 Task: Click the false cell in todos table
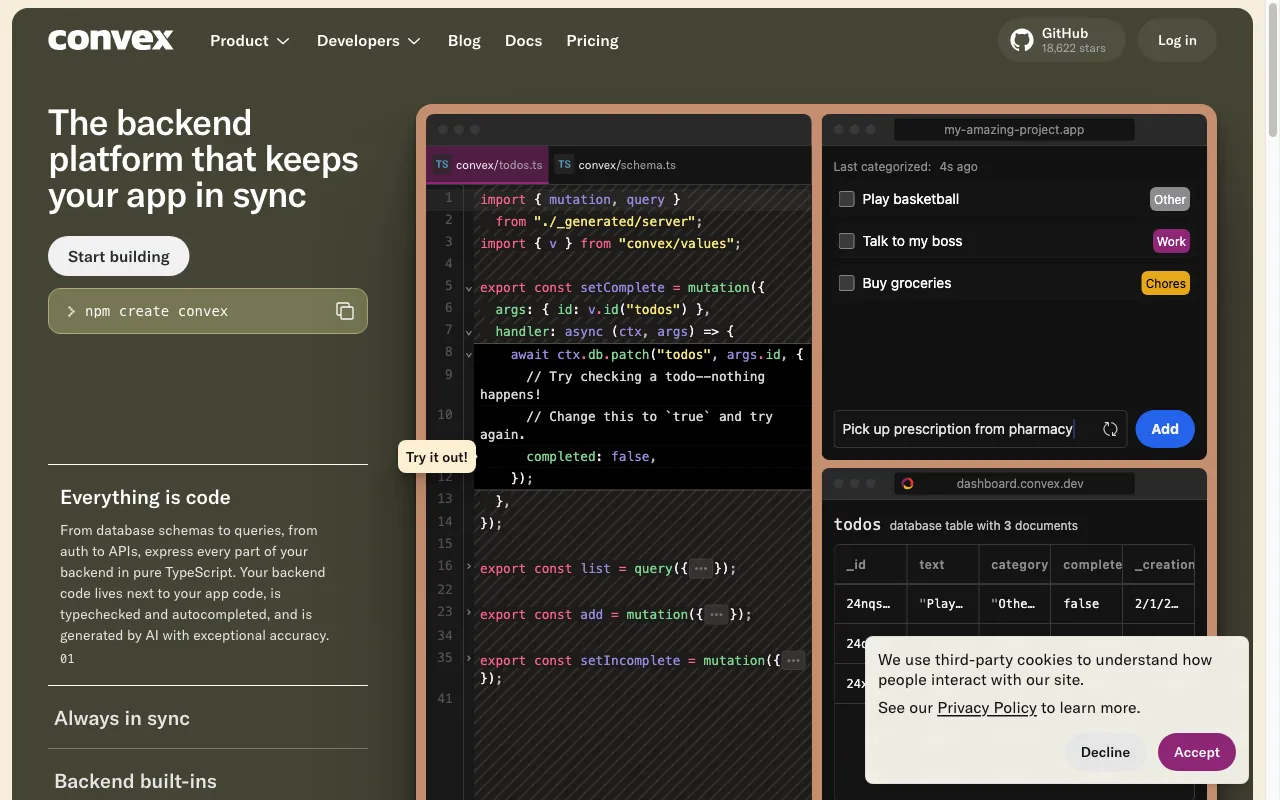pyautogui.click(x=1086, y=604)
